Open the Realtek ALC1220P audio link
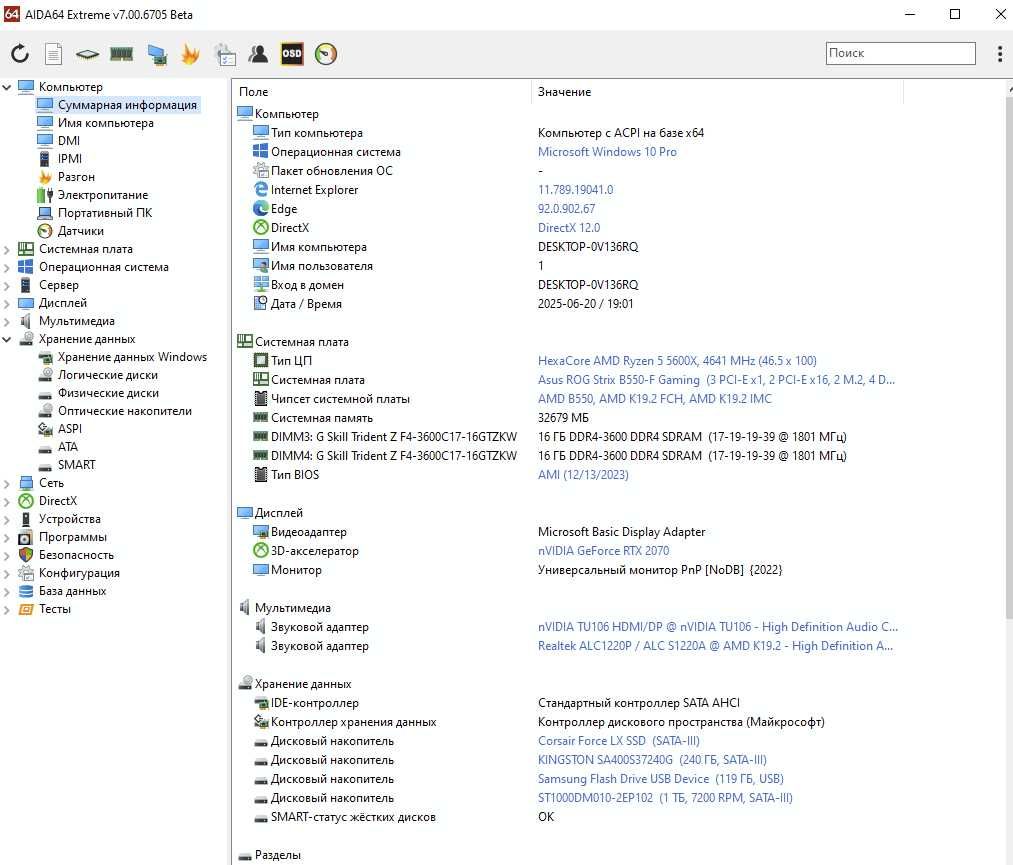This screenshot has width=1013, height=865. pos(715,646)
